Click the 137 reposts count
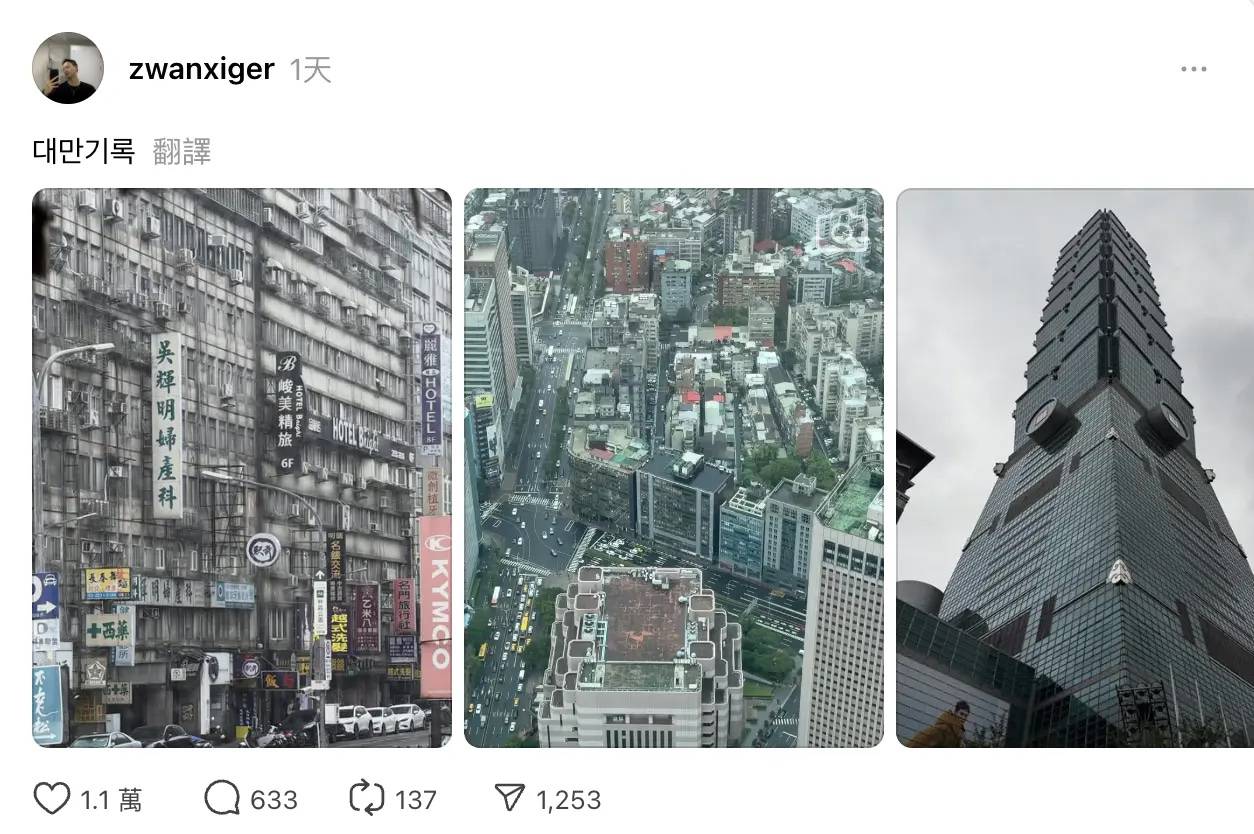The image size is (1254, 834). point(415,800)
